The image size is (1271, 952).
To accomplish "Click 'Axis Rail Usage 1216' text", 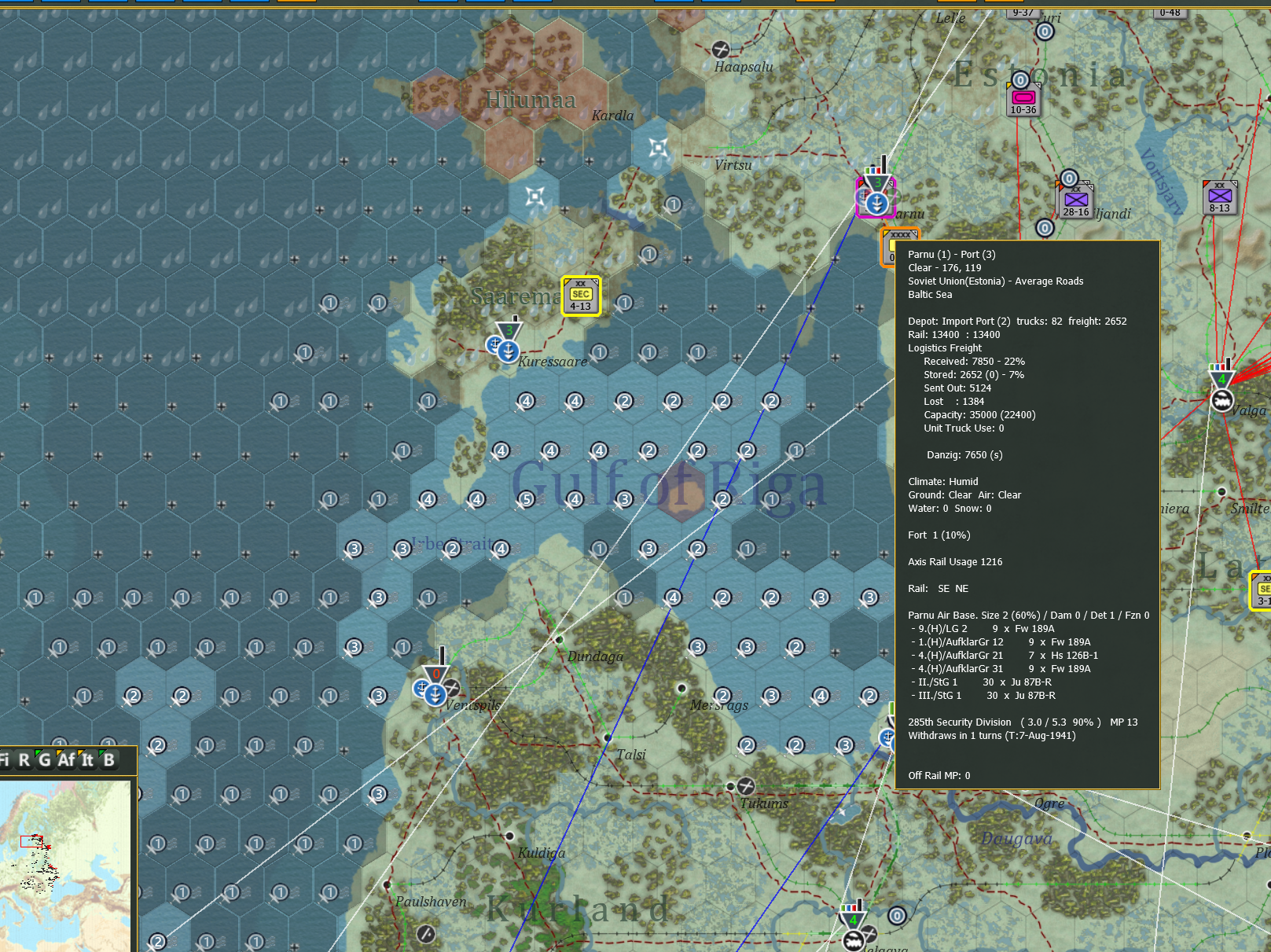I will [x=955, y=561].
